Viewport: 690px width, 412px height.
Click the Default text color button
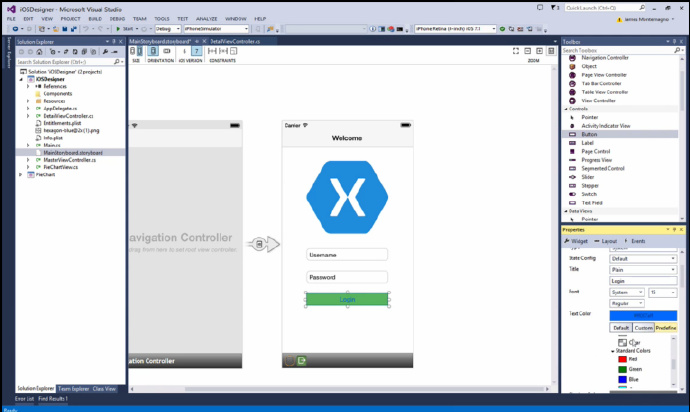point(621,328)
